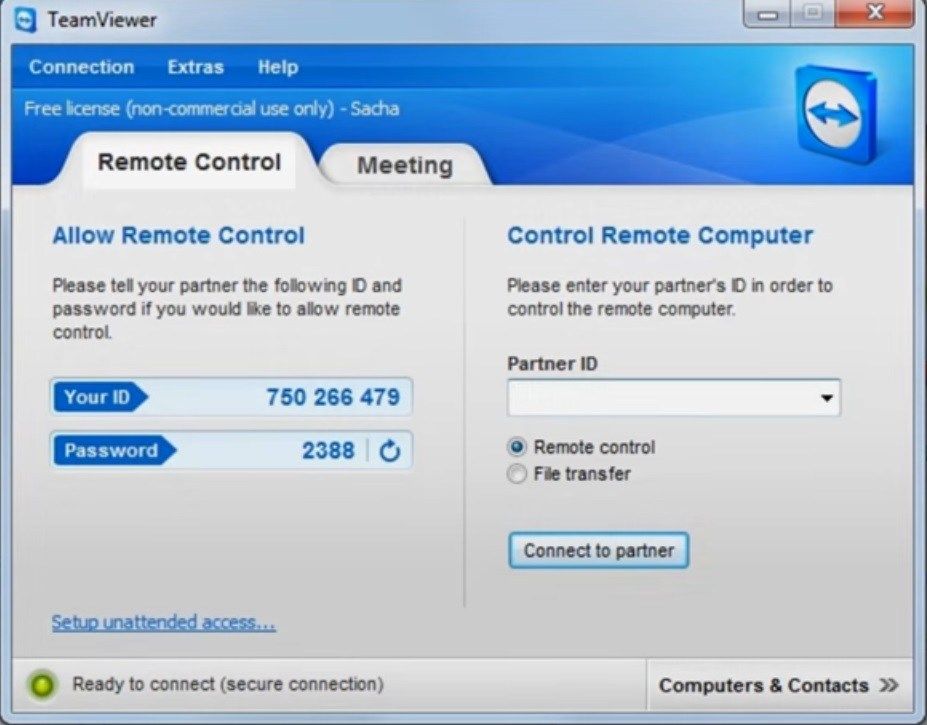Image resolution: width=927 pixels, height=725 pixels.
Task: Expand Computers & Contacts with the double chevron
Action: [888, 685]
